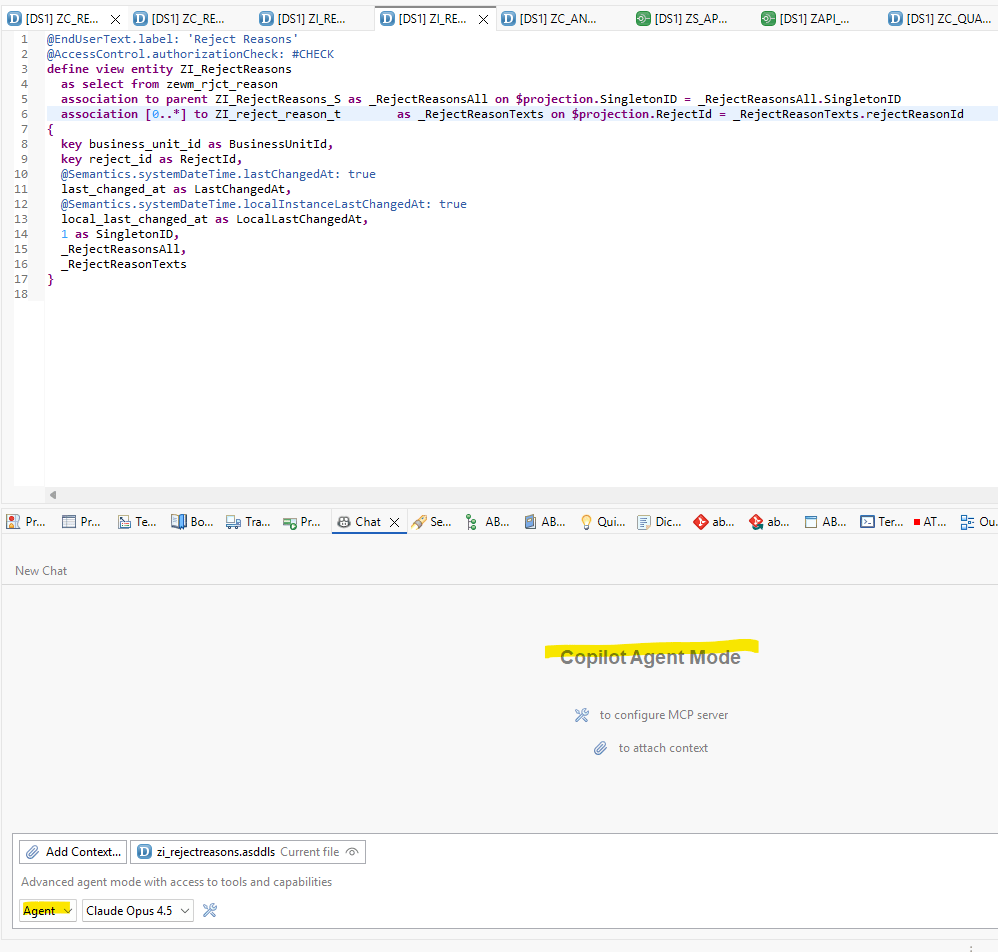Open the Agent mode dropdown

tap(47, 910)
